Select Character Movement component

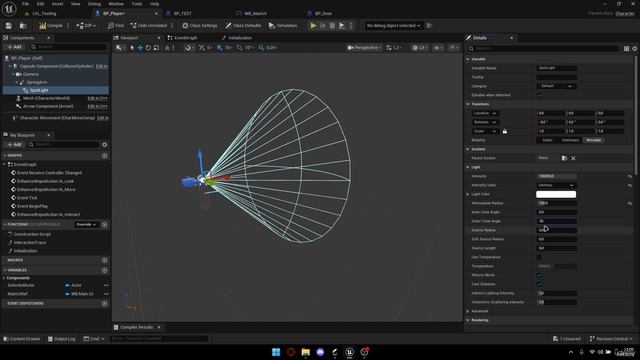tap(57, 118)
